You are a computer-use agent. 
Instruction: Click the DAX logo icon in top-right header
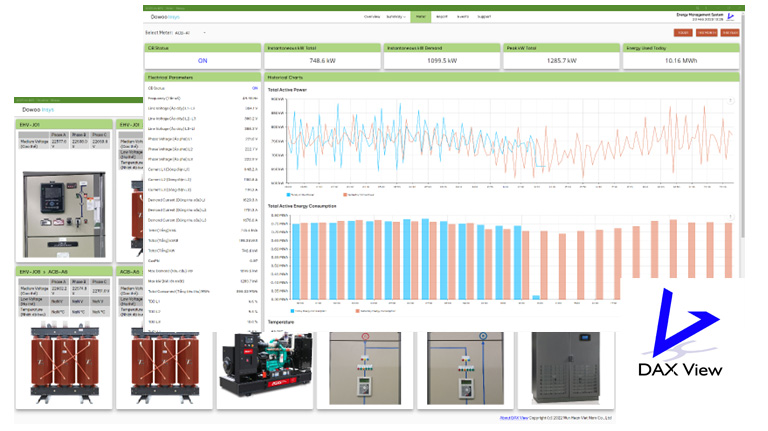731,17
